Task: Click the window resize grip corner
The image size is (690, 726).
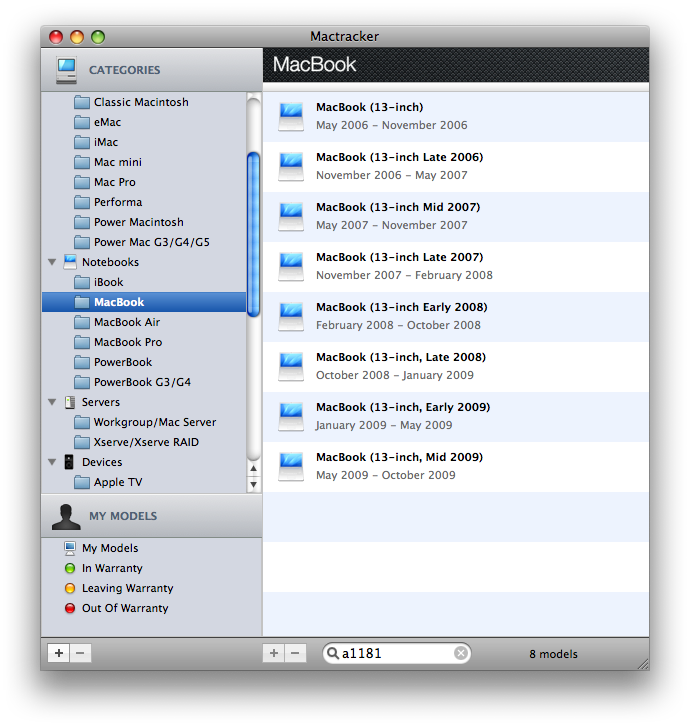Action: click(643, 664)
